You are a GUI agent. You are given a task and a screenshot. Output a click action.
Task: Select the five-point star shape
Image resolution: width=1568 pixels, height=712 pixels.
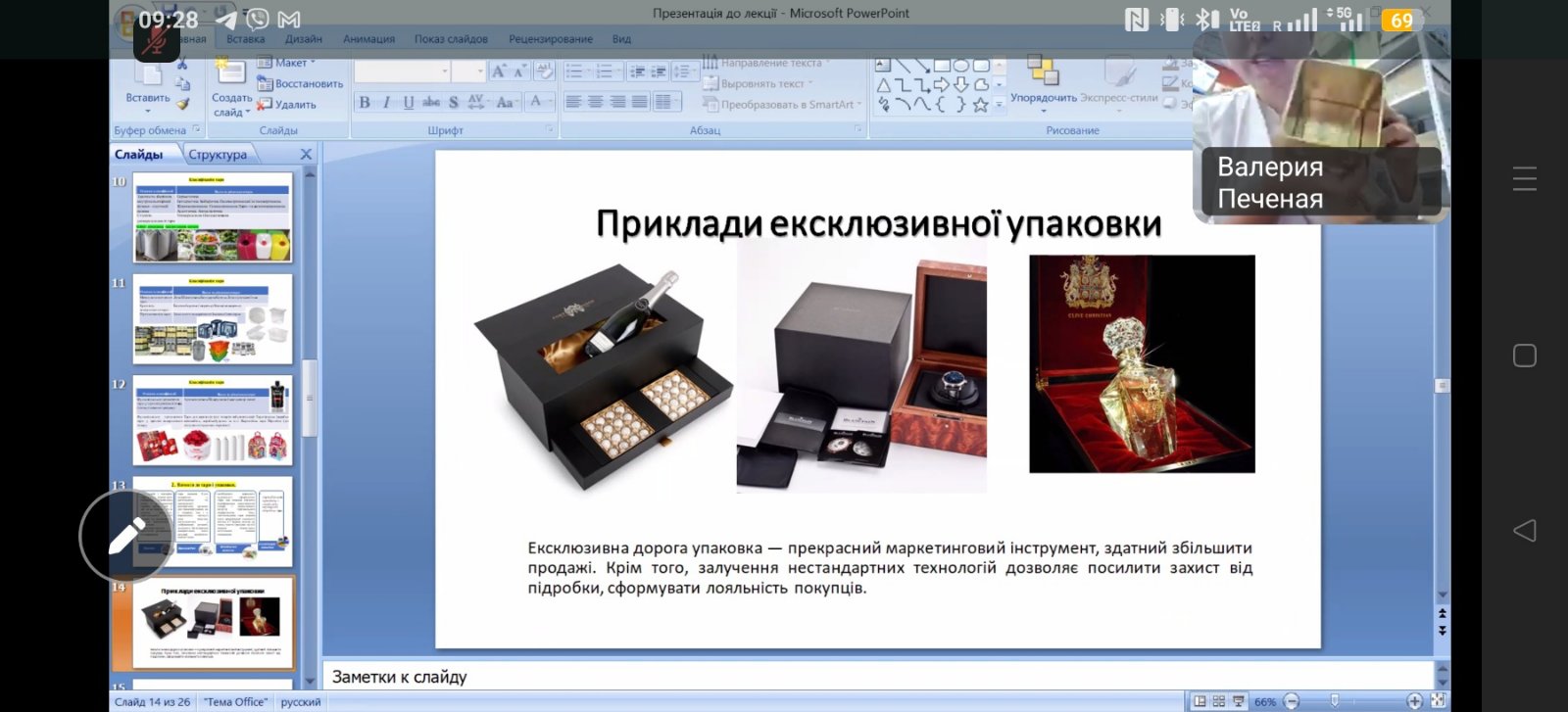pyautogui.click(x=980, y=104)
